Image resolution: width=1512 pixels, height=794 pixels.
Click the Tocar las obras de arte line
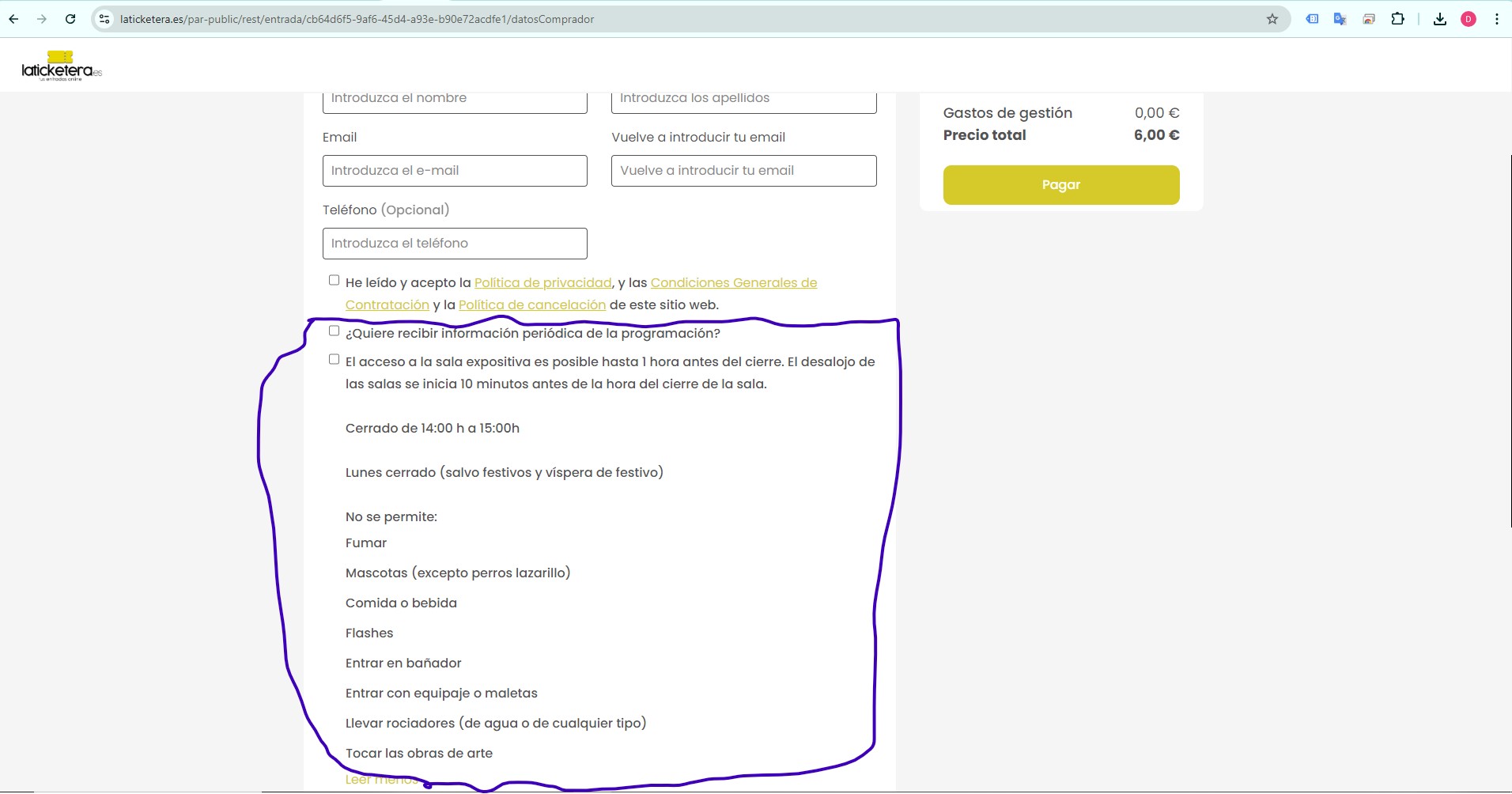[419, 753]
